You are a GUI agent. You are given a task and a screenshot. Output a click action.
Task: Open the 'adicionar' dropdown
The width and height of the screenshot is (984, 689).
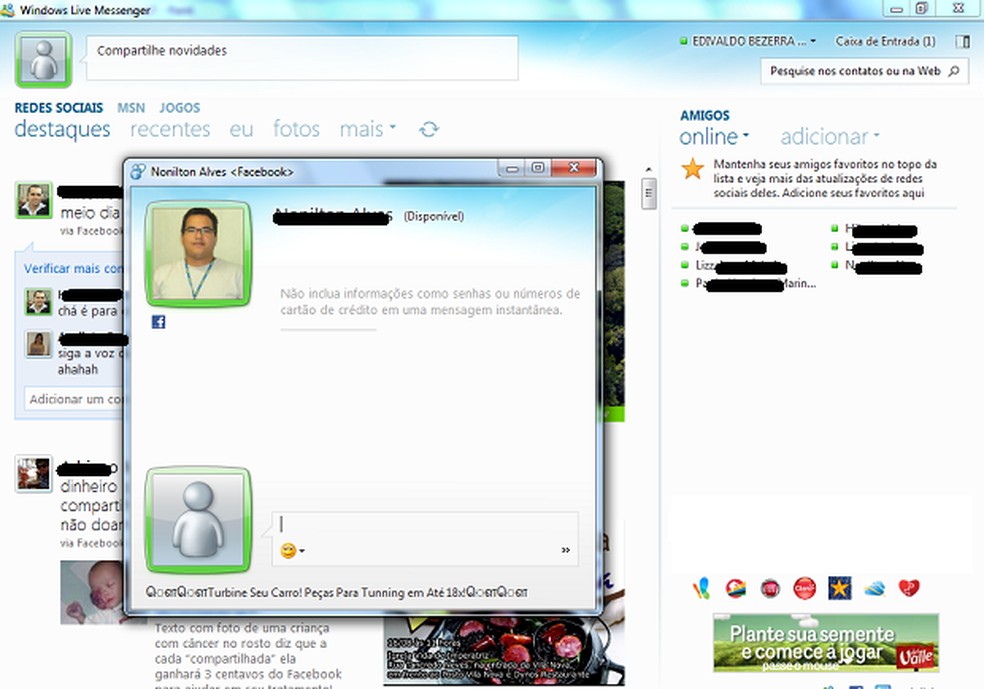(x=830, y=136)
